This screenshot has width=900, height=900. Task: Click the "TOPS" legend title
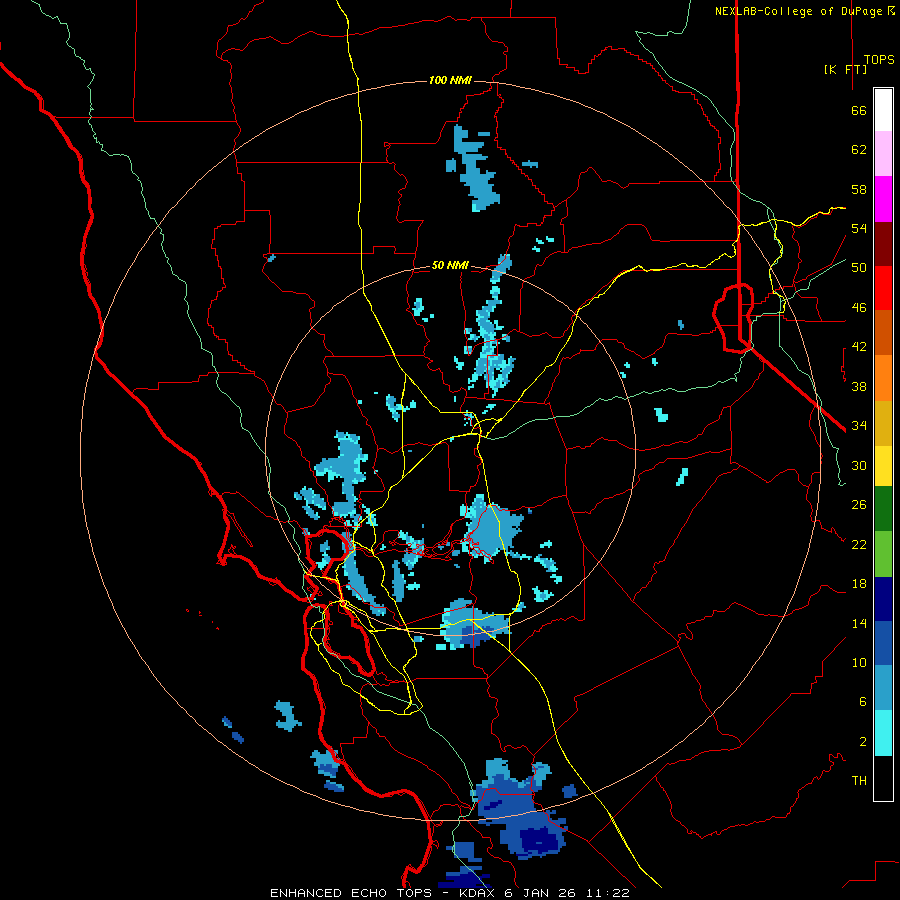coord(879,59)
